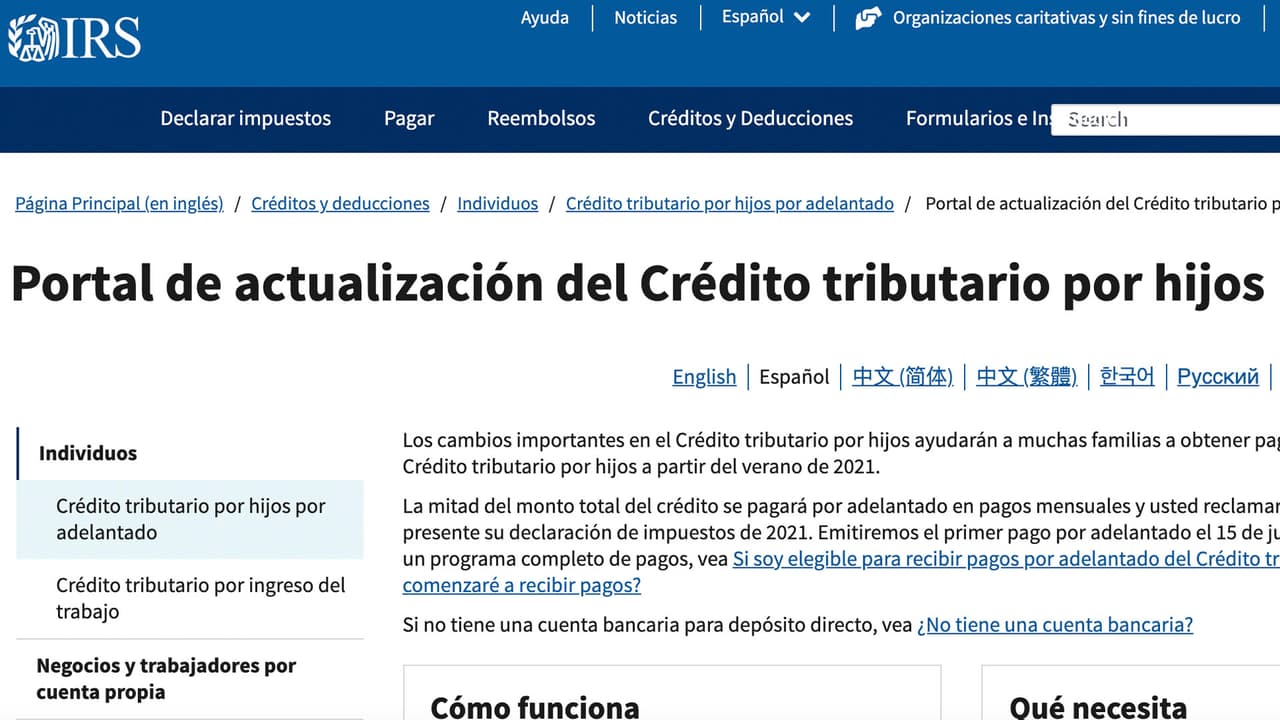1280x720 pixels.
Task: Open the Reembolsos section
Action: [541, 119]
